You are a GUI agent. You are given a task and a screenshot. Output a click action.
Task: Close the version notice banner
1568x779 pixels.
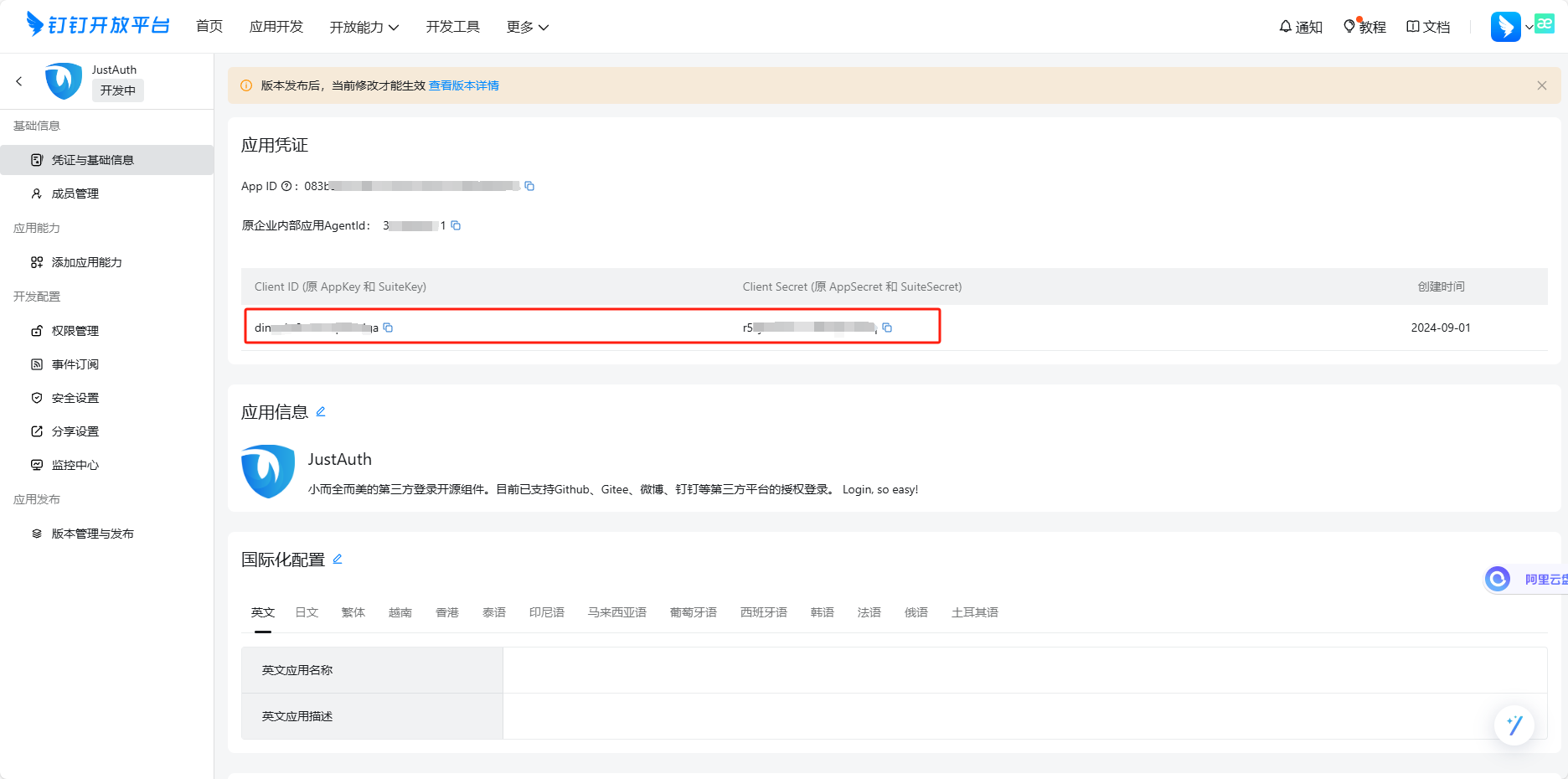click(x=1542, y=85)
